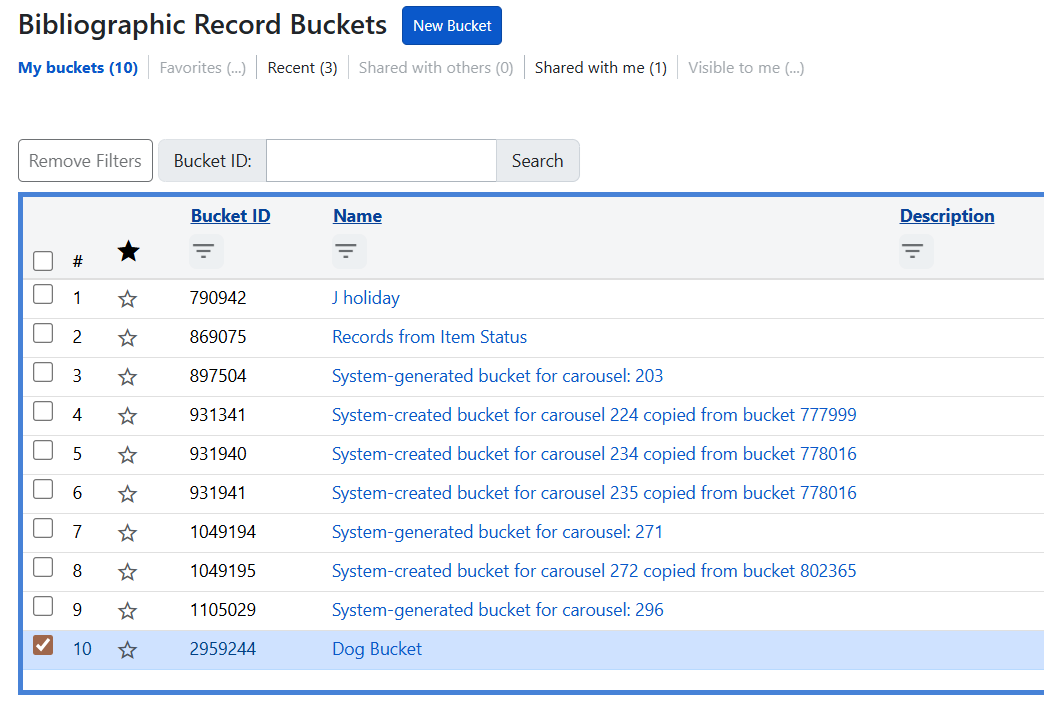Image resolution: width=1044 pixels, height=714 pixels.
Task: Click the star column header icon
Action: (x=128, y=251)
